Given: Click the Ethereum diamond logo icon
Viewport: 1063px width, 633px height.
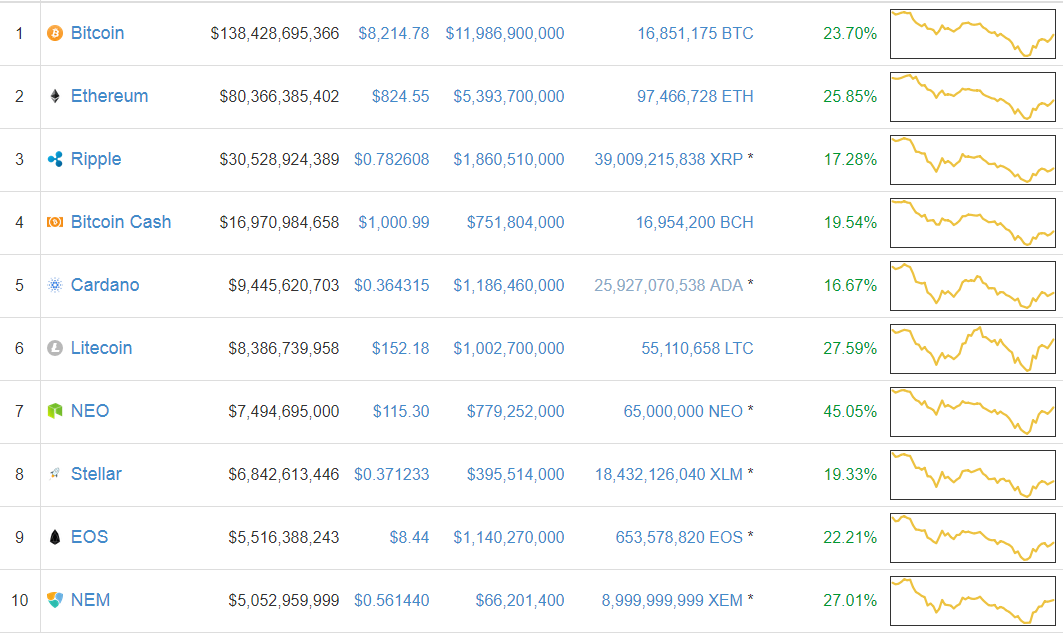Looking at the screenshot, I should (55, 96).
